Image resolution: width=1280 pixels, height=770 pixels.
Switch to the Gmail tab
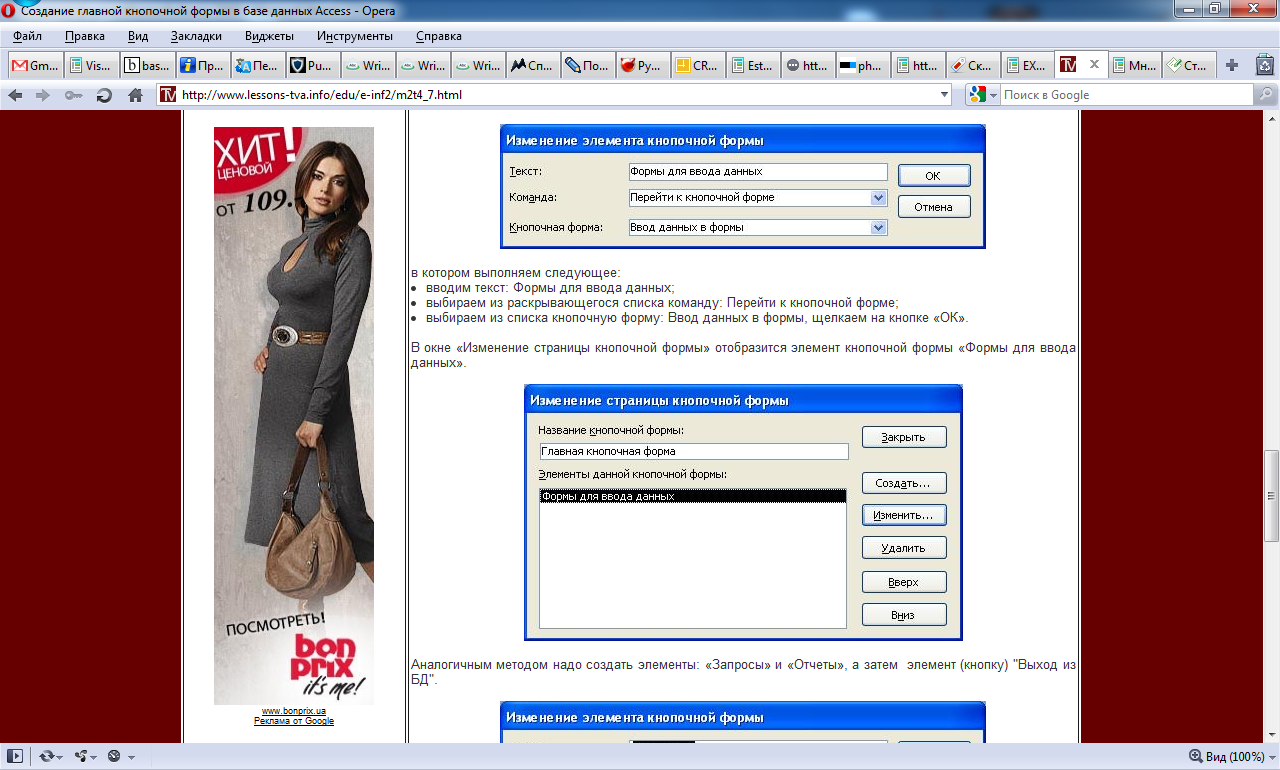34,65
